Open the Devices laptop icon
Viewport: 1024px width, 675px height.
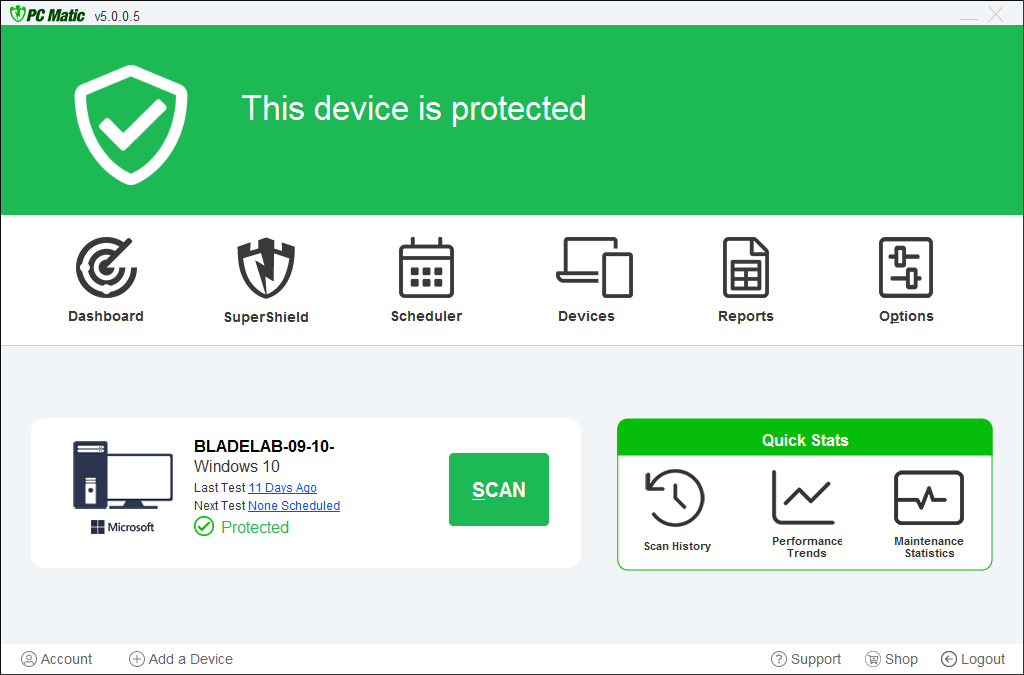(594, 268)
